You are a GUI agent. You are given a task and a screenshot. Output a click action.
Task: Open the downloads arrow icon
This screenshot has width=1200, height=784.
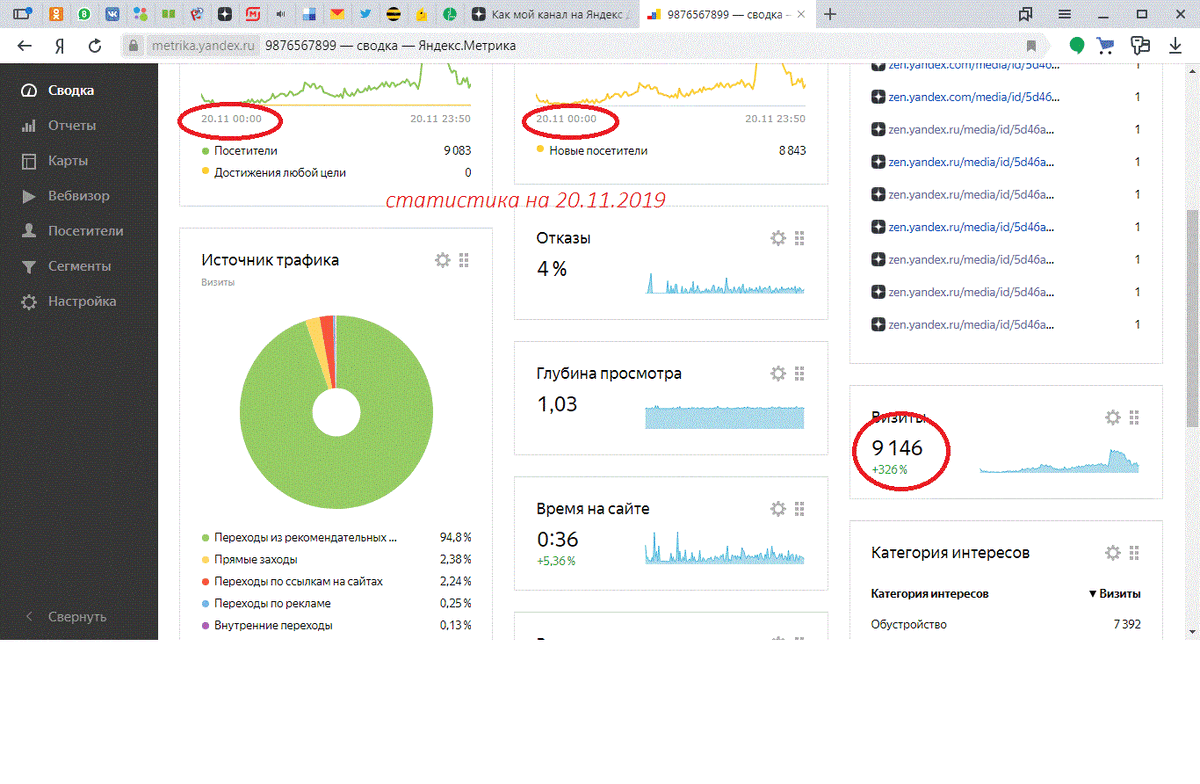[1175, 46]
